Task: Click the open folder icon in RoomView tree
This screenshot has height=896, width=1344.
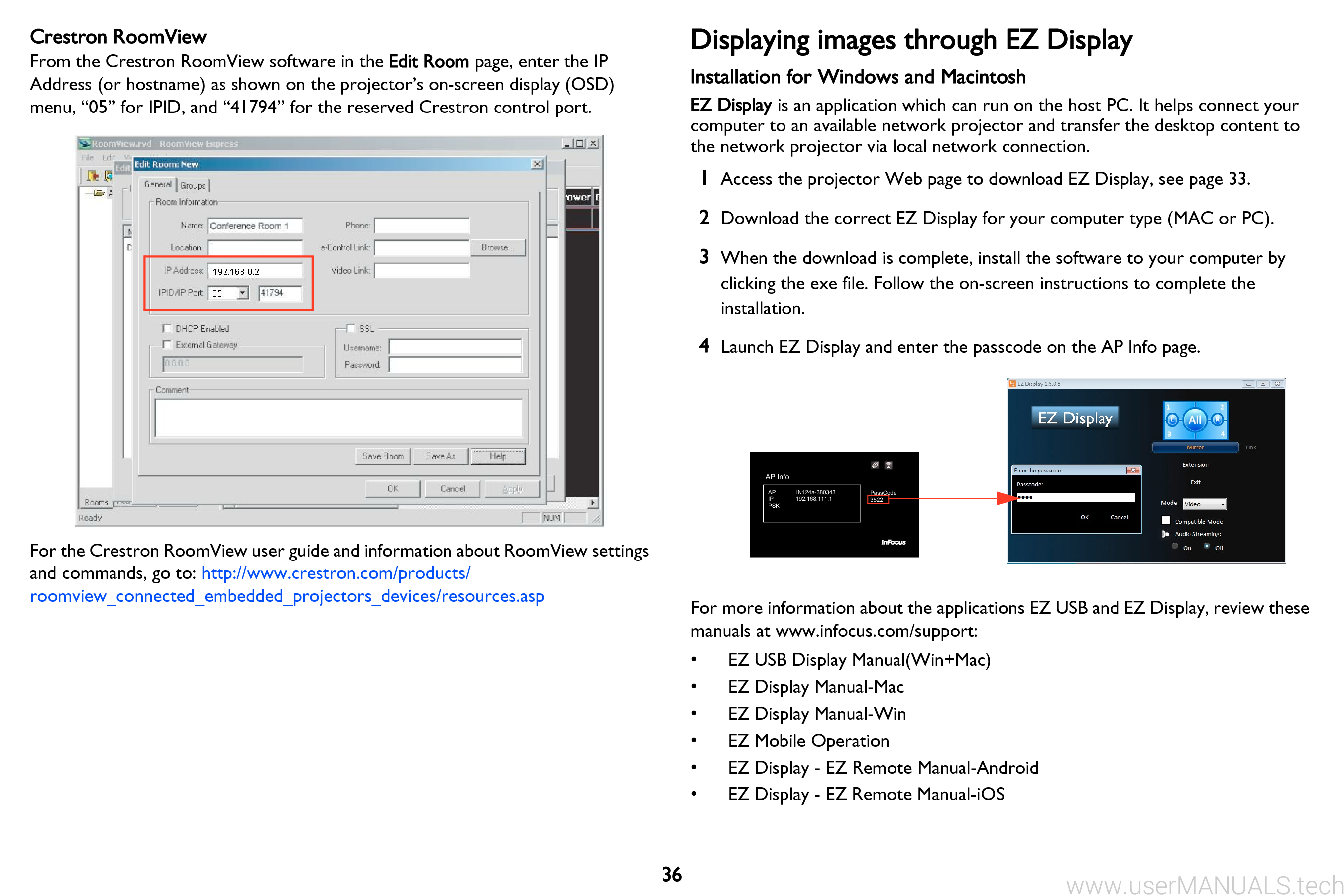Action: (x=99, y=193)
